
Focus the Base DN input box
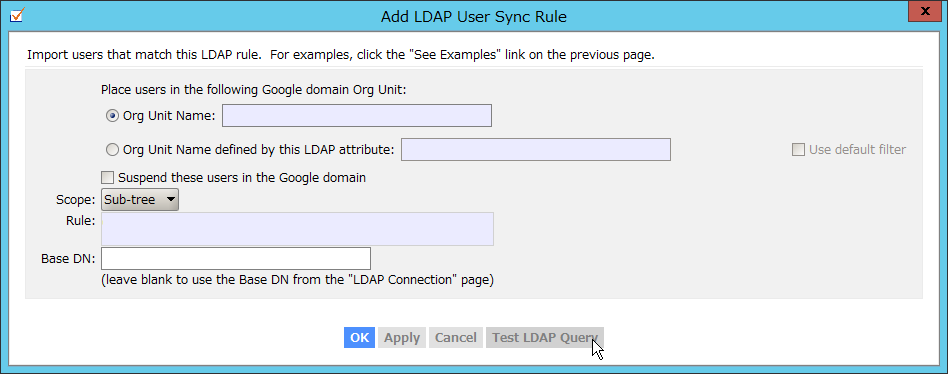(x=236, y=259)
